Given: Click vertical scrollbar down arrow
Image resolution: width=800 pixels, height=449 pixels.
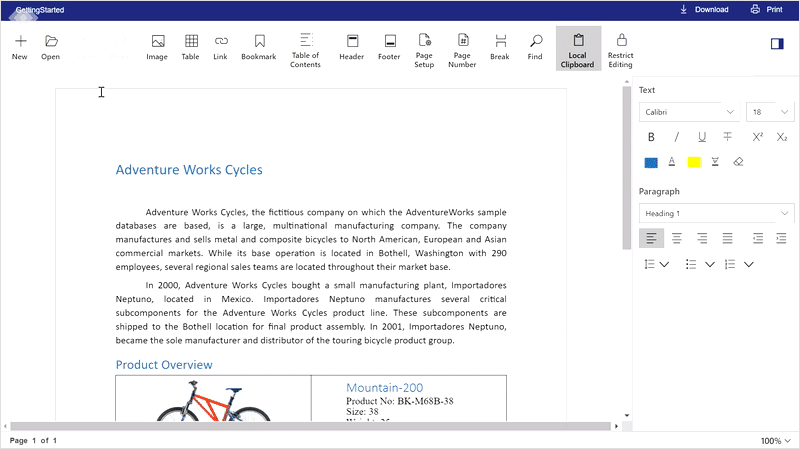Looking at the screenshot, I should pos(627,416).
